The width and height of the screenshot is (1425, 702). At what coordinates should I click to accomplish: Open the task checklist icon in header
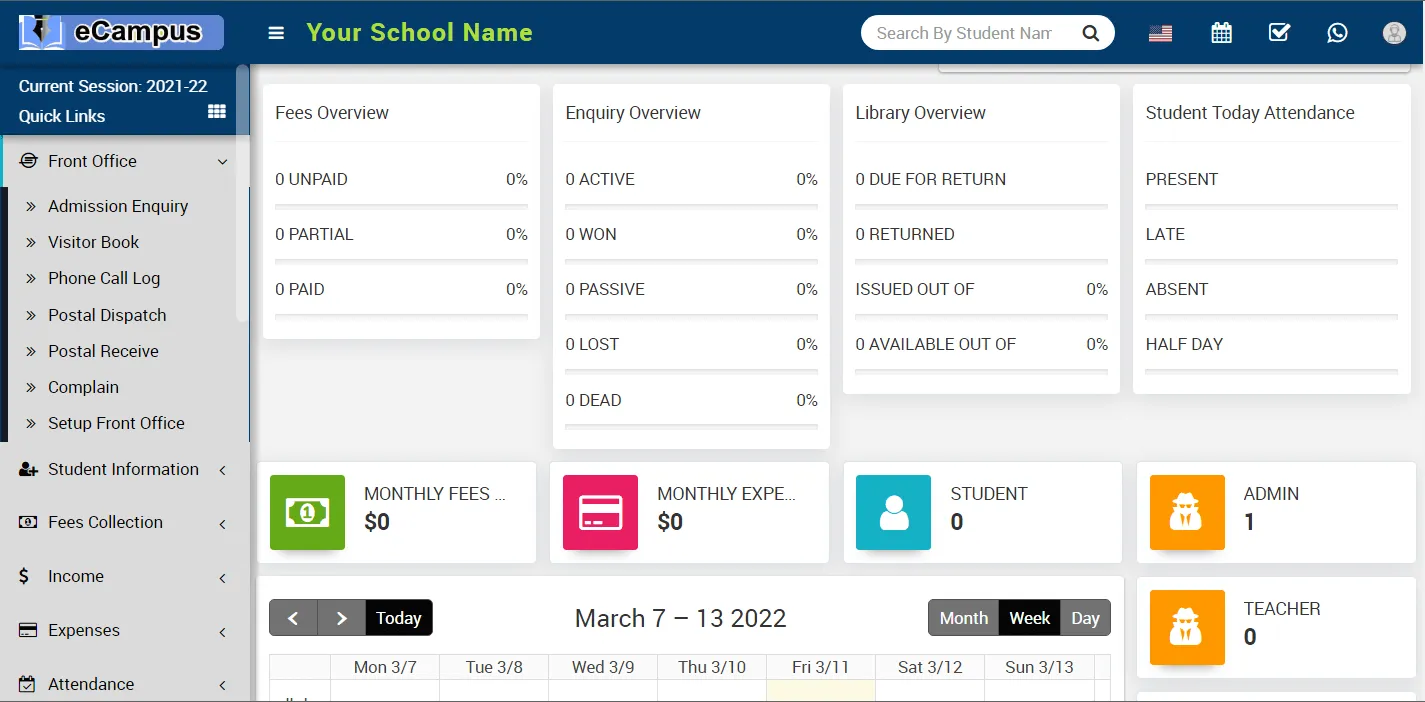pyautogui.click(x=1279, y=32)
